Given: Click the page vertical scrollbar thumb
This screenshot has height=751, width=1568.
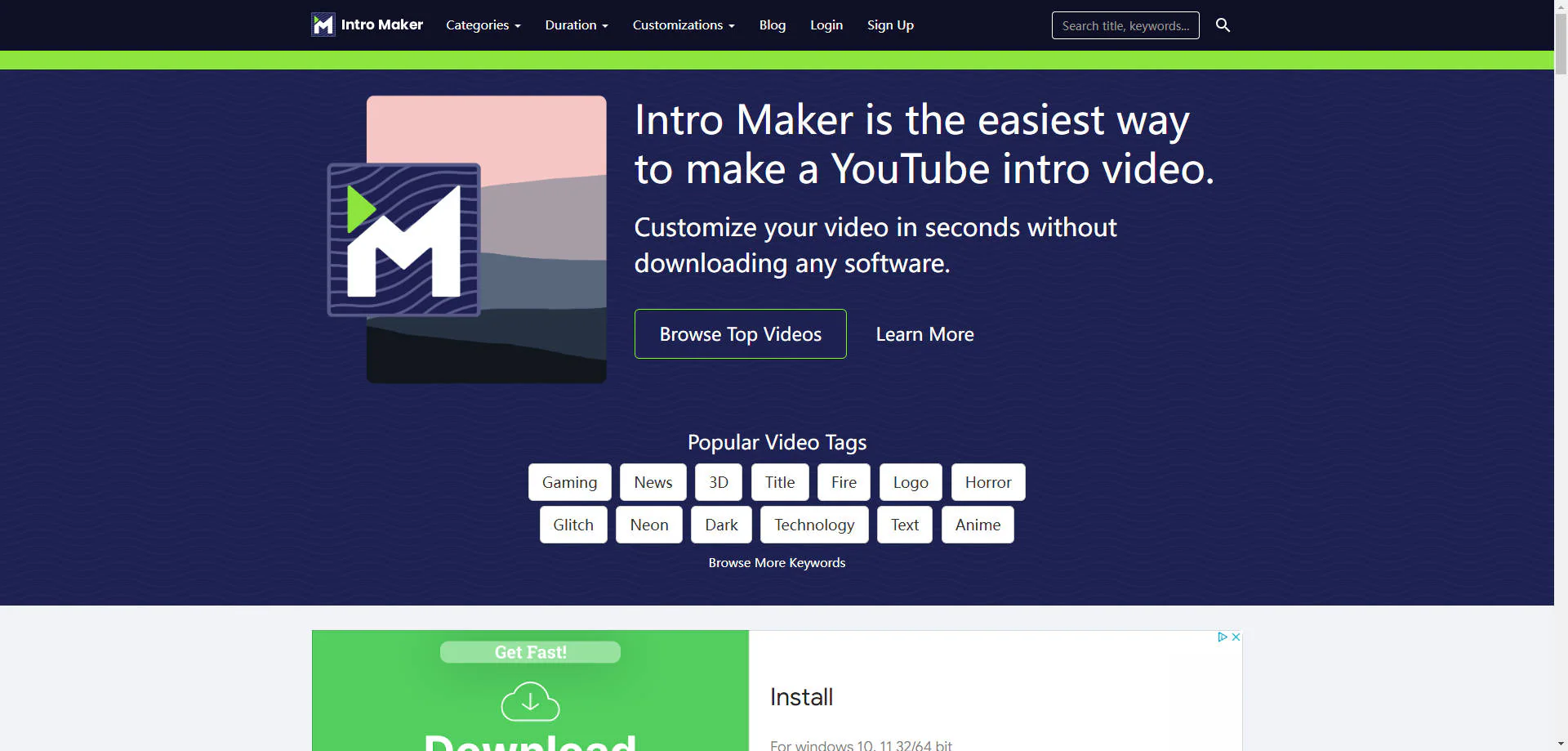Looking at the screenshot, I should click(1561, 45).
